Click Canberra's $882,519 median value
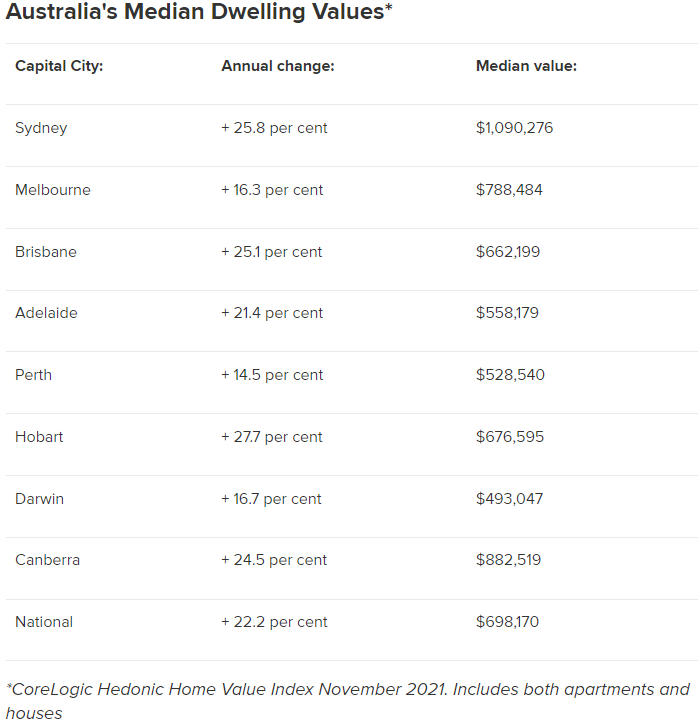700x720 pixels. pyautogui.click(x=508, y=560)
